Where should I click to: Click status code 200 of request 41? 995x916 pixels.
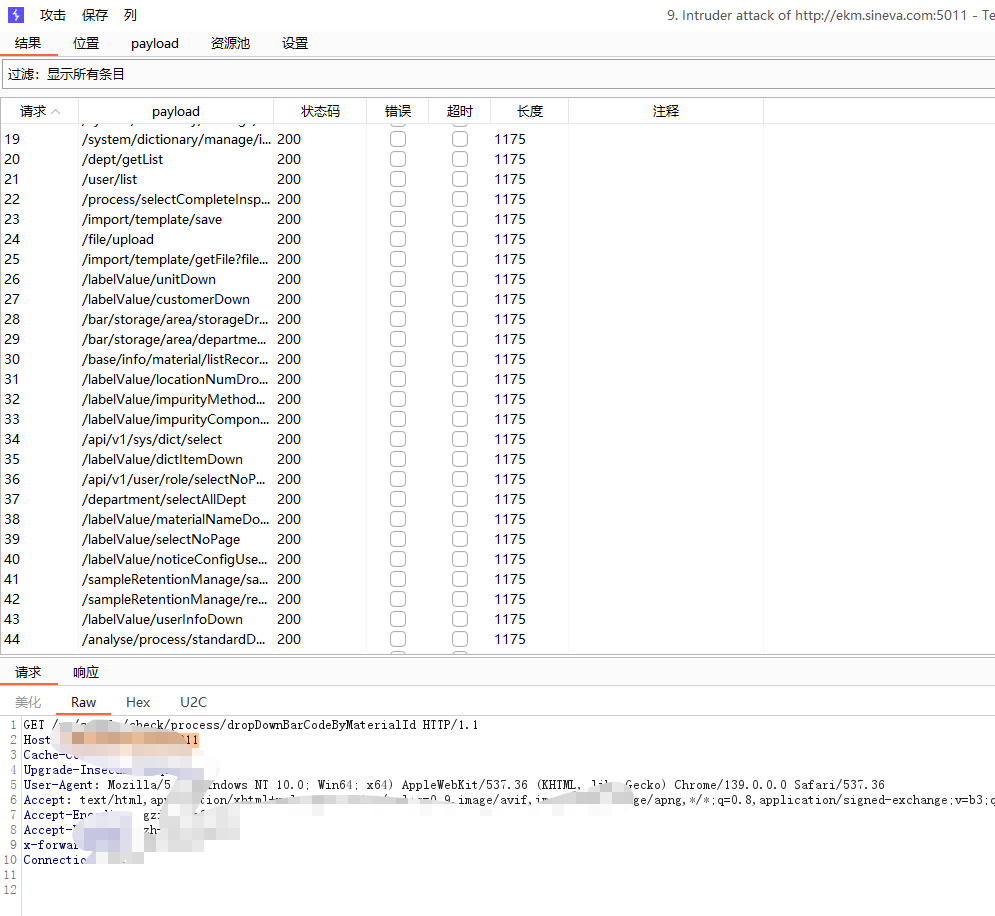coord(289,579)
